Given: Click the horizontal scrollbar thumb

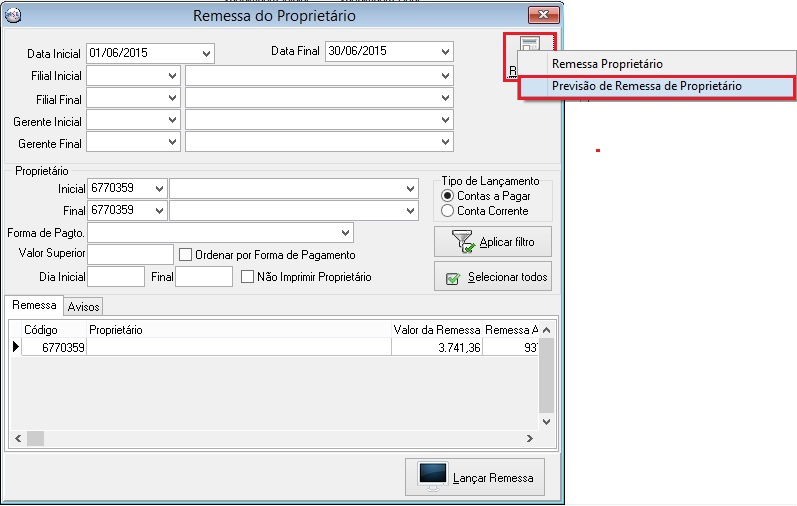Looking at the screenshot, I should (35, 438).
